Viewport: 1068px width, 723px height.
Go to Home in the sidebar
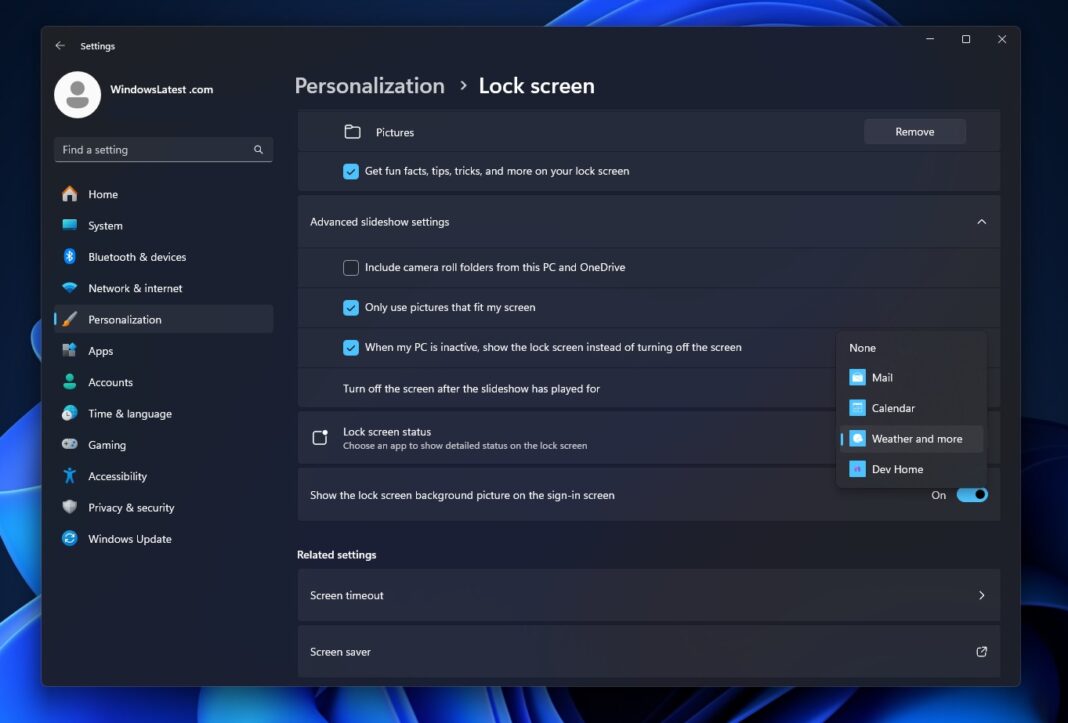click(x=101, y=193)
